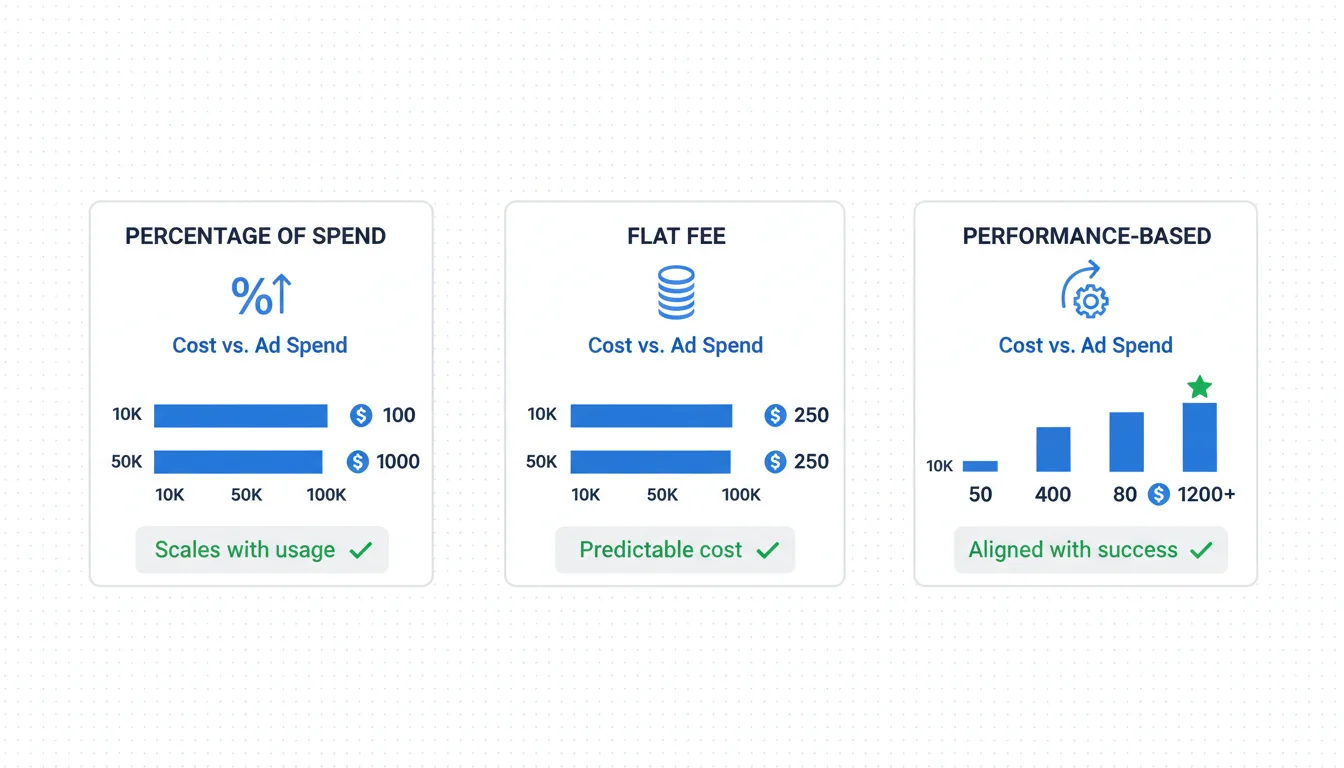1344x768 pixels.
Task: Click the green star above the tallest bar
Action: pos(1199,387)
